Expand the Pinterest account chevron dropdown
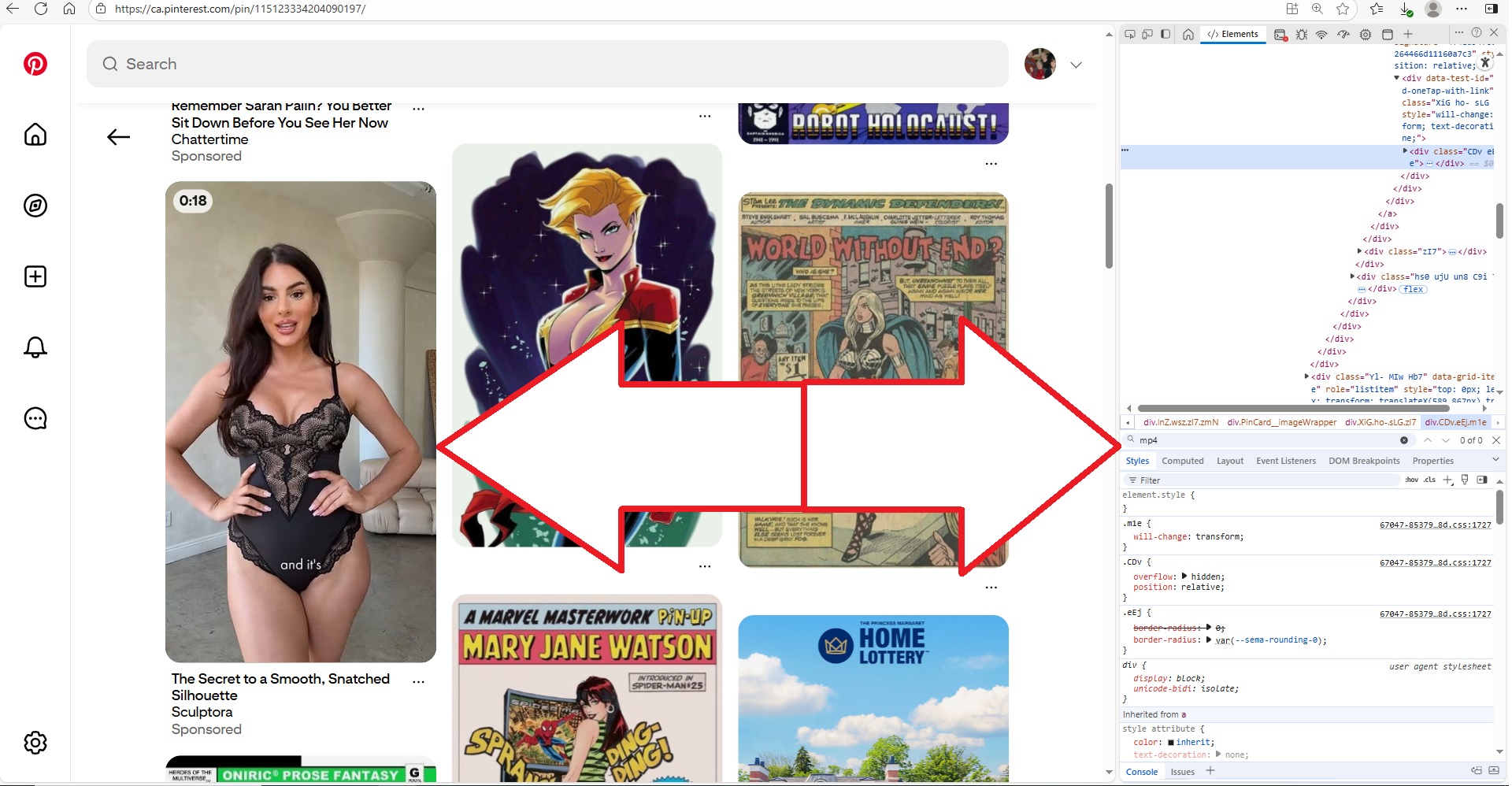 (x=1076, y=65)
